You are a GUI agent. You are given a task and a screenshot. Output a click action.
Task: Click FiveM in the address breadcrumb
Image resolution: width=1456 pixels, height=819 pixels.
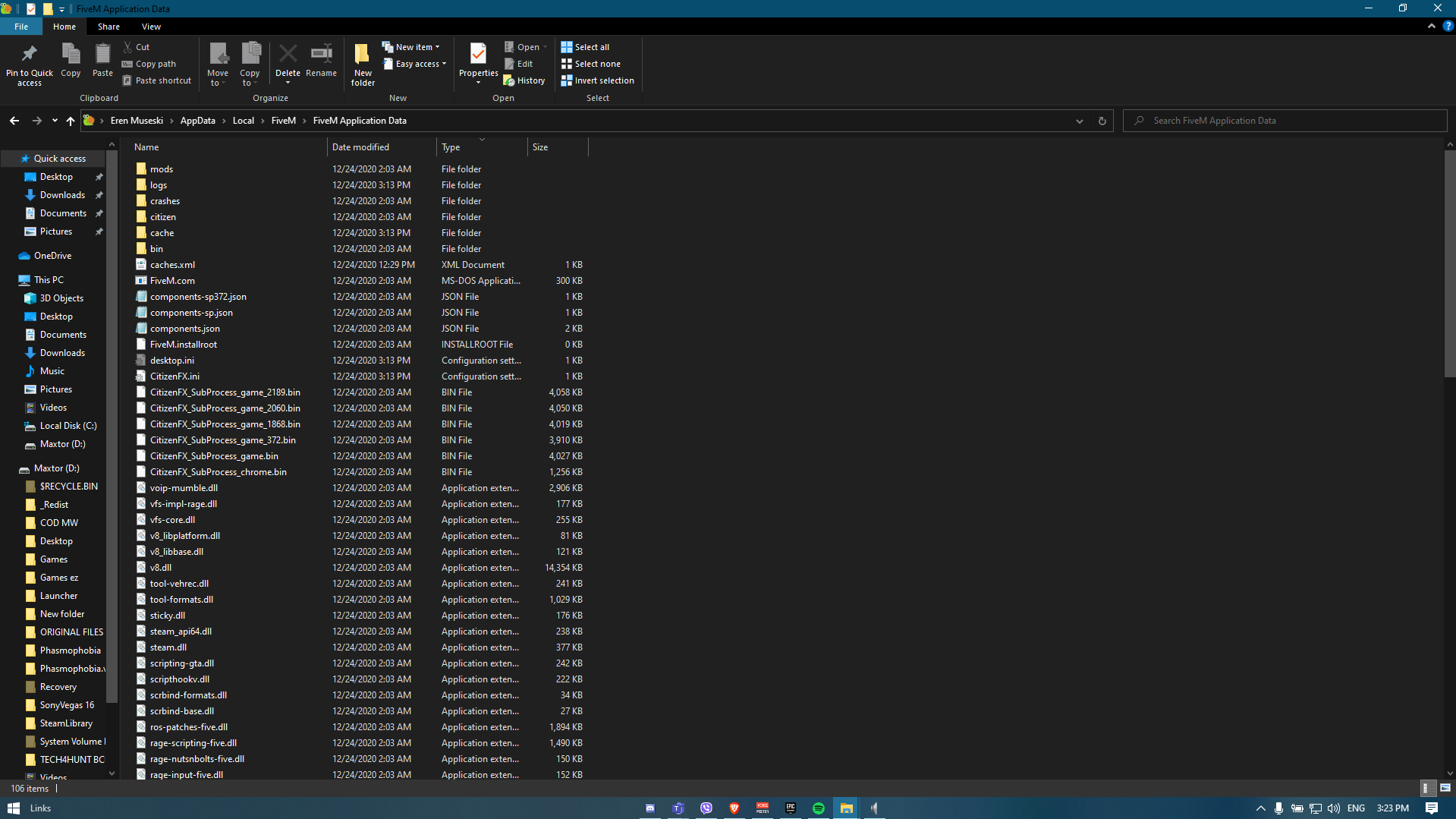[x=283, y=121]
